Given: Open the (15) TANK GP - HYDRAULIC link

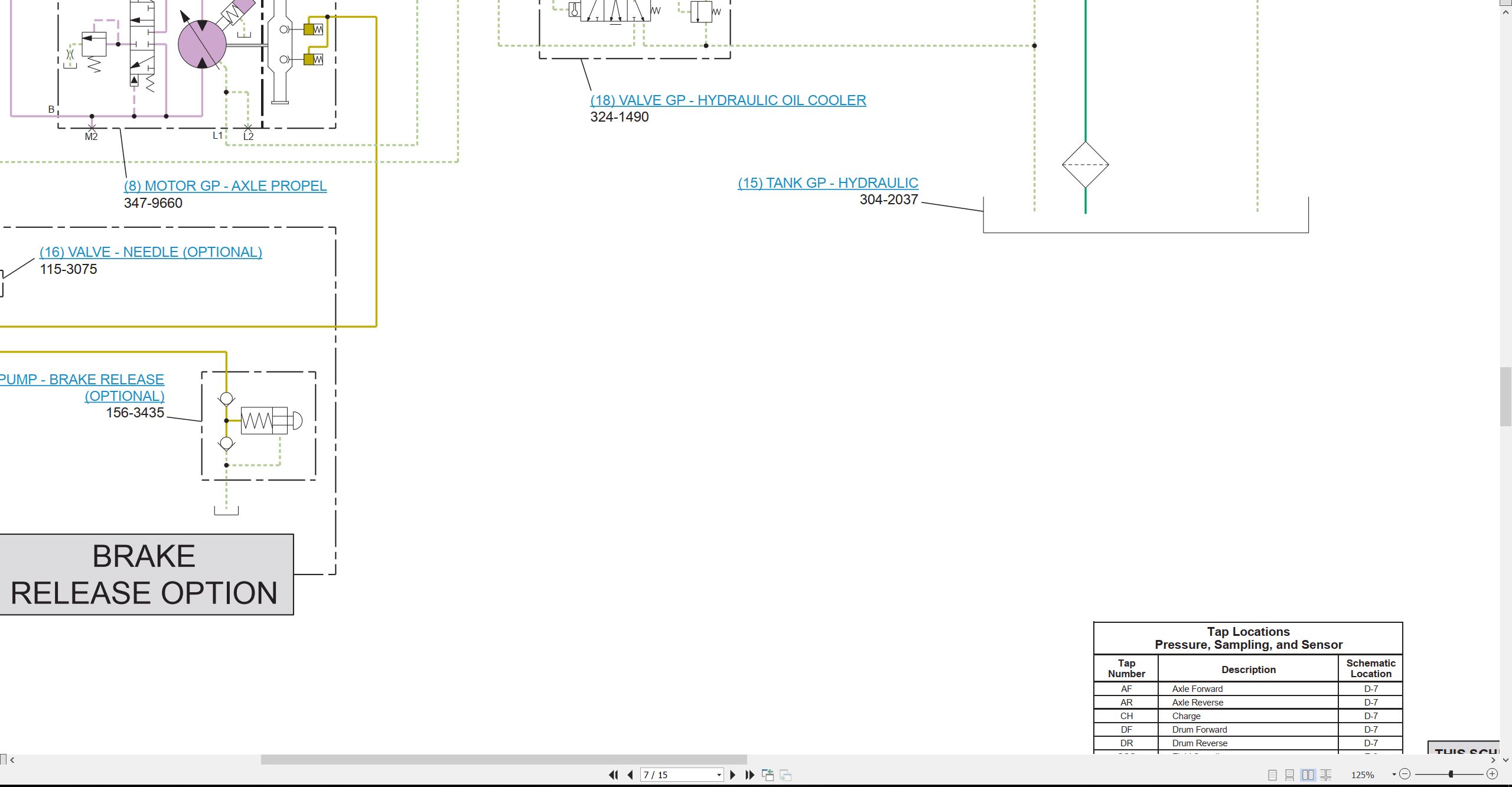Looking at the screenshot, I should coord(828,183).
